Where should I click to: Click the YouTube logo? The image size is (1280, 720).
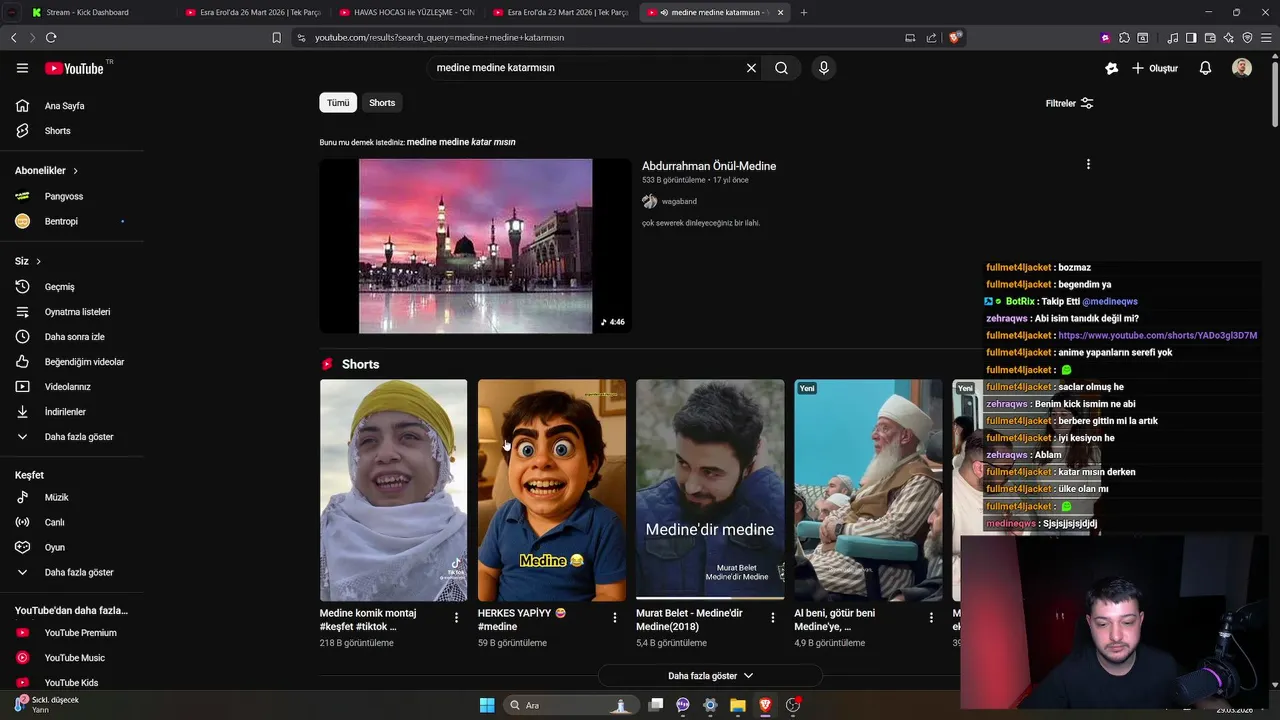pos(74,68)
